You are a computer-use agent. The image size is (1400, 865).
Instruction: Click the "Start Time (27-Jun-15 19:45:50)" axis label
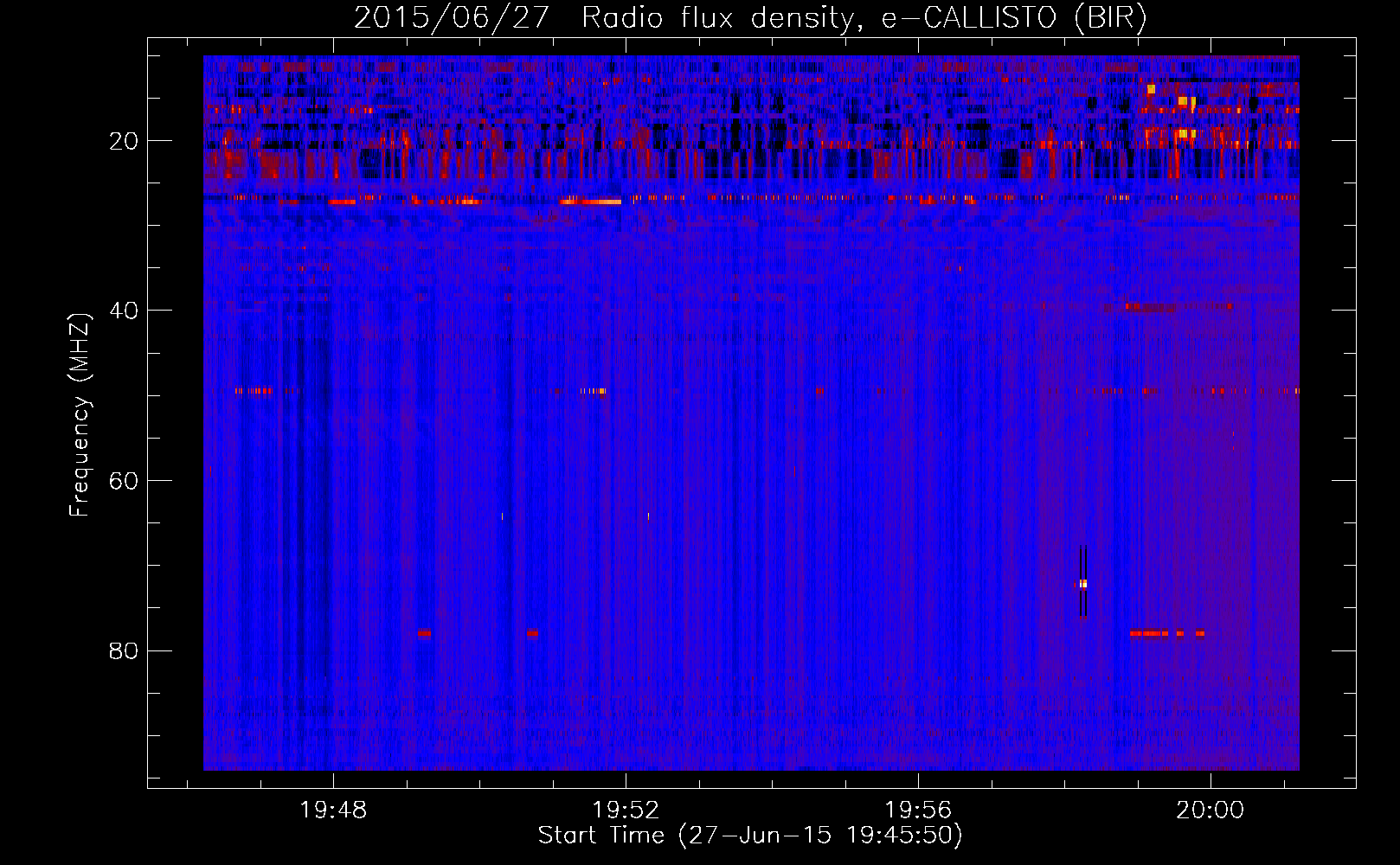(750, 836)
